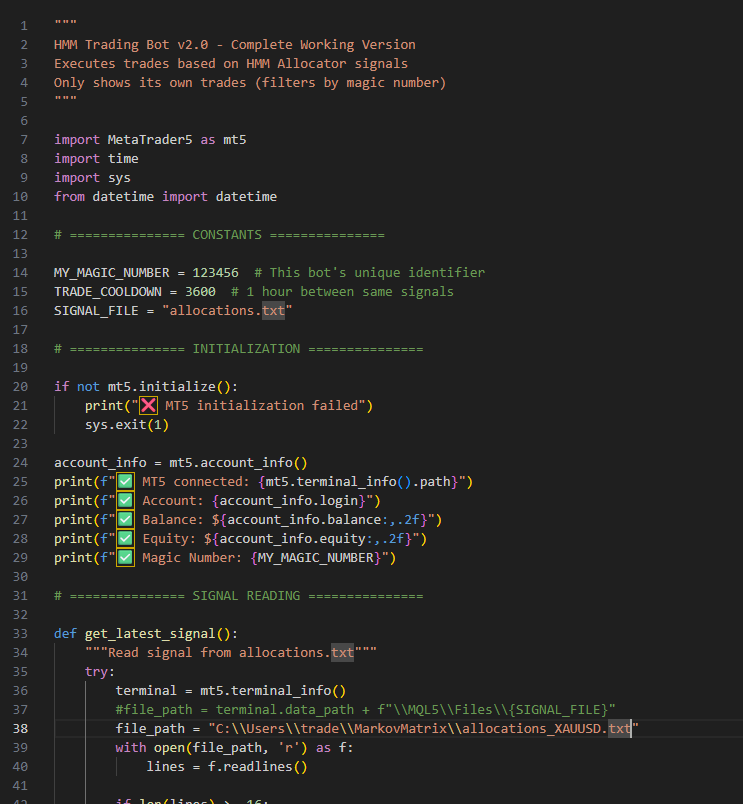Click line number 14 in the gutter
This screenshot has height=804, width=743.
(20, 273)
